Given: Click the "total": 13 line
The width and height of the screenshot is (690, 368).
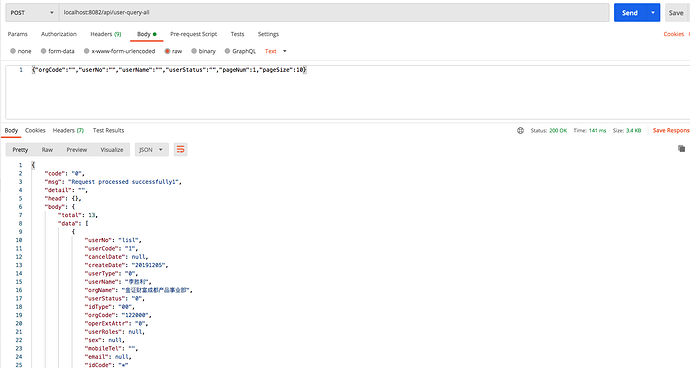Looking at the screenshot, I should (x=78, y=215).
